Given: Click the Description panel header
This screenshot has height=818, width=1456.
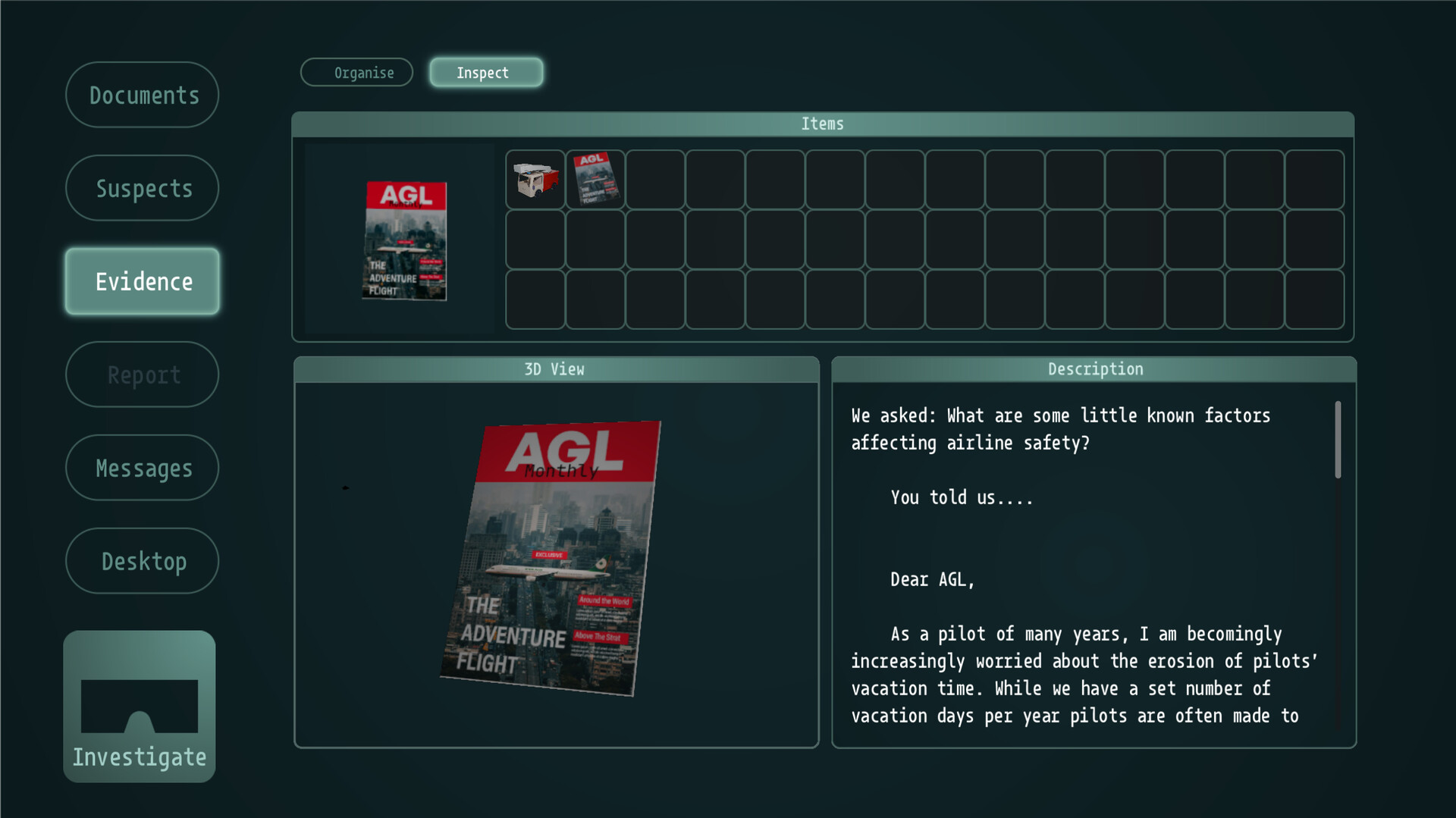Looking at the screenshot, I should [1094, 369].
